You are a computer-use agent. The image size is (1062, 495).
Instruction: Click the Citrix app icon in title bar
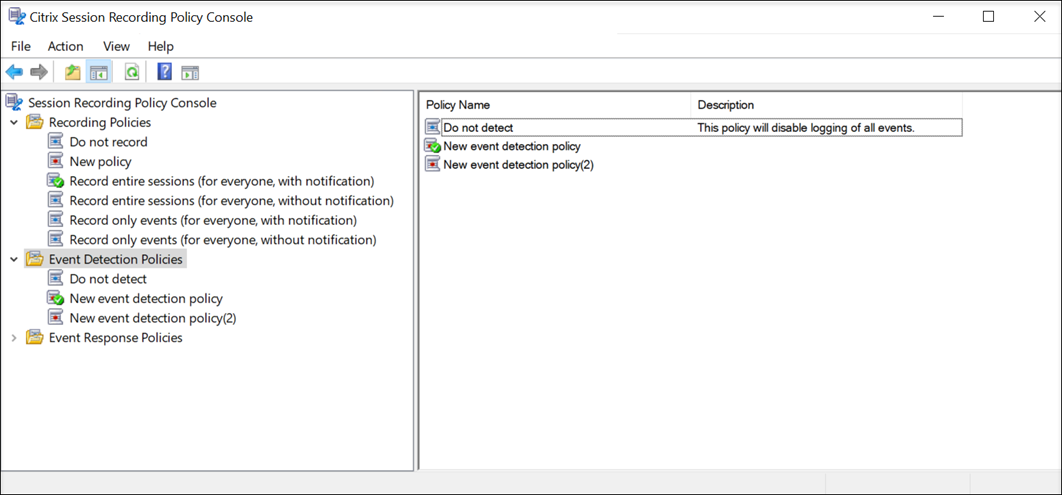point(16,17)
